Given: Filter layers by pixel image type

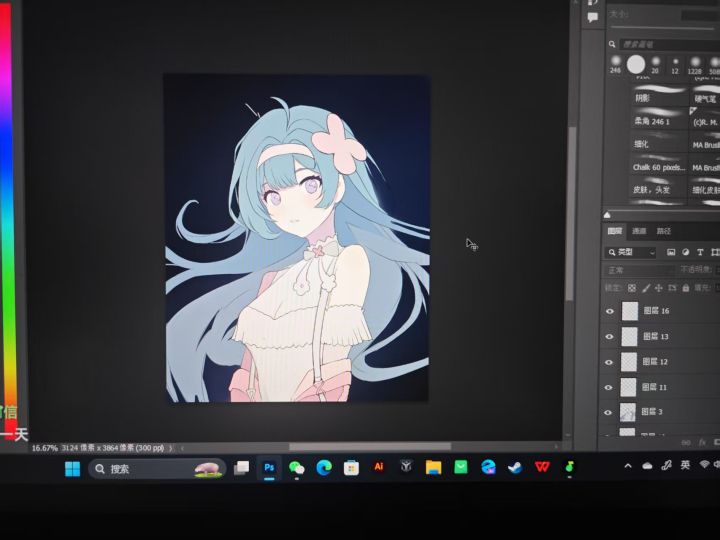Looking at the screenshot, I should [x=671, y=252].
